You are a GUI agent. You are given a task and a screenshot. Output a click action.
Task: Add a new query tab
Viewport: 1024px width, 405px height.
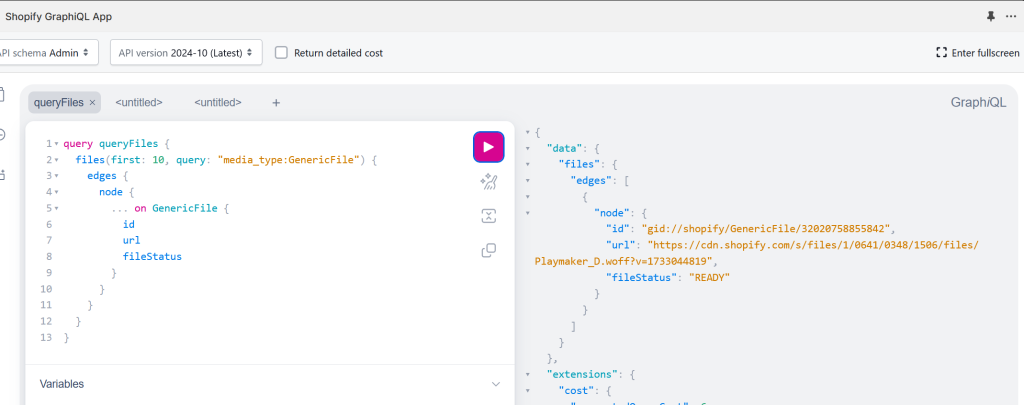point(276,102)
